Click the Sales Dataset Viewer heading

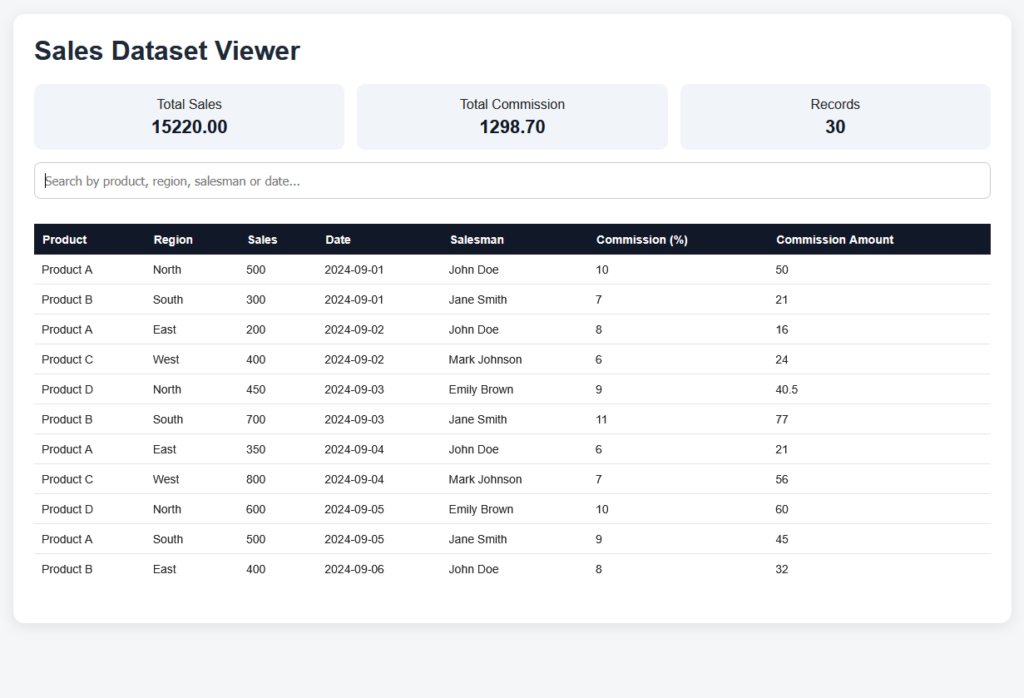167,51
